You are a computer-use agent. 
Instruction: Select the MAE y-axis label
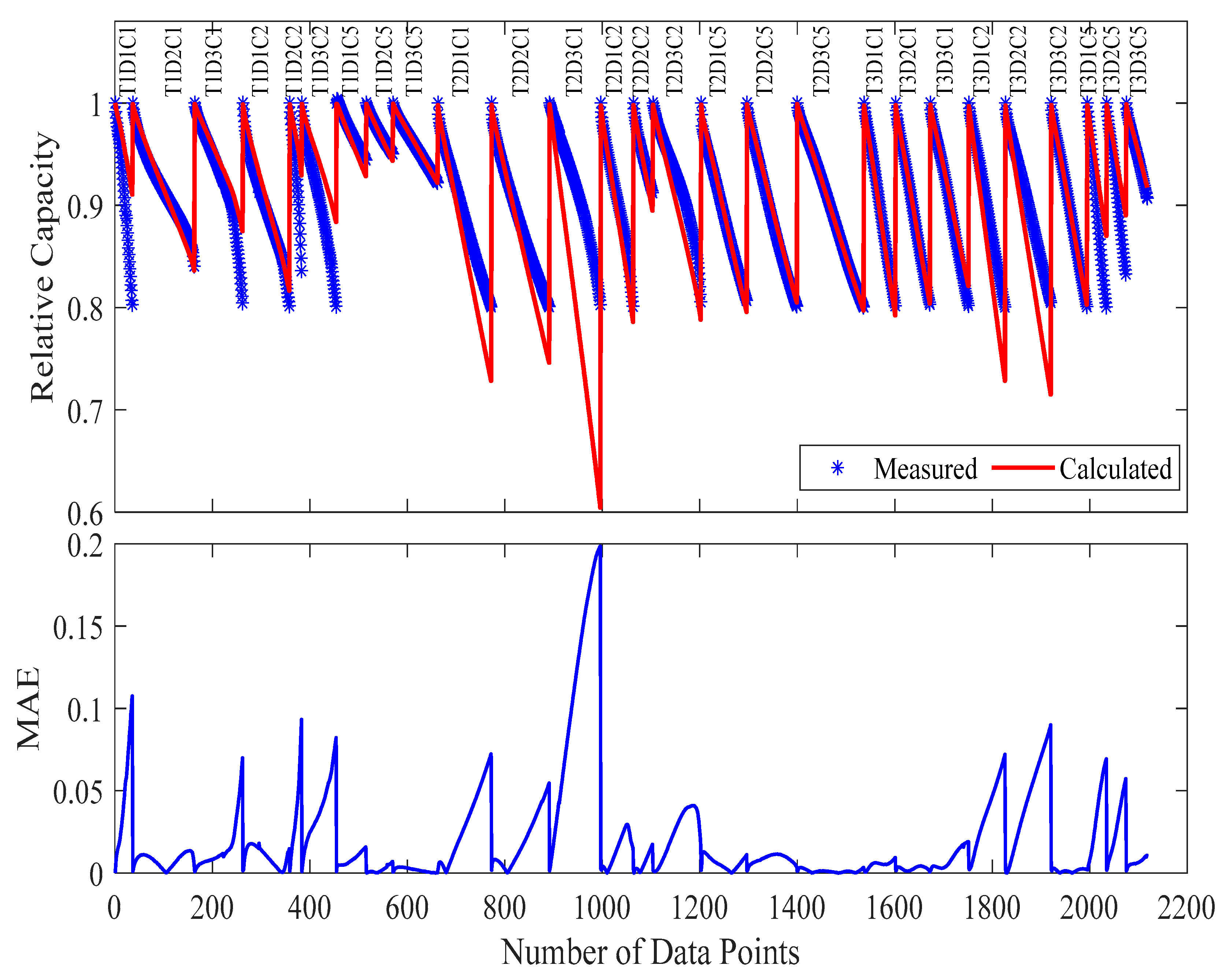coord(29,708)
